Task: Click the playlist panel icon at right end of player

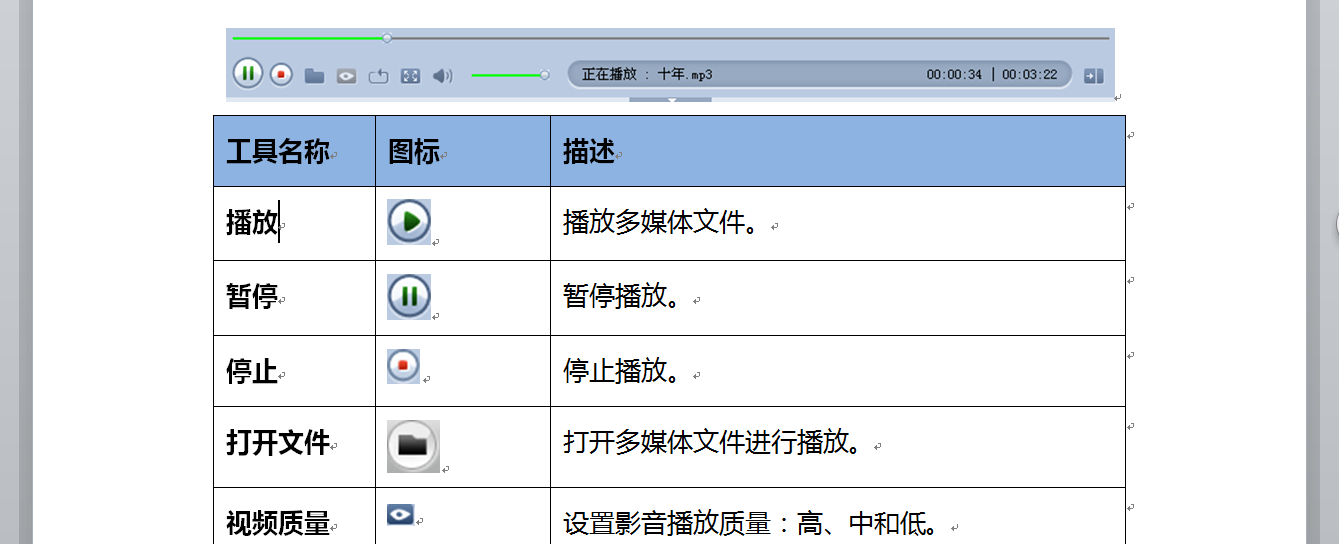Action: click(x=1093, y=76)
